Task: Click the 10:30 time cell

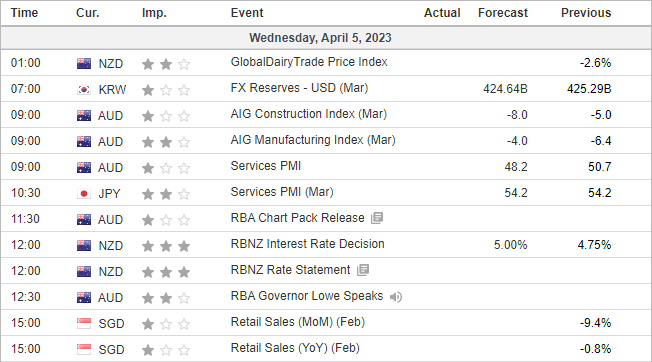Action: coord(25,193)
